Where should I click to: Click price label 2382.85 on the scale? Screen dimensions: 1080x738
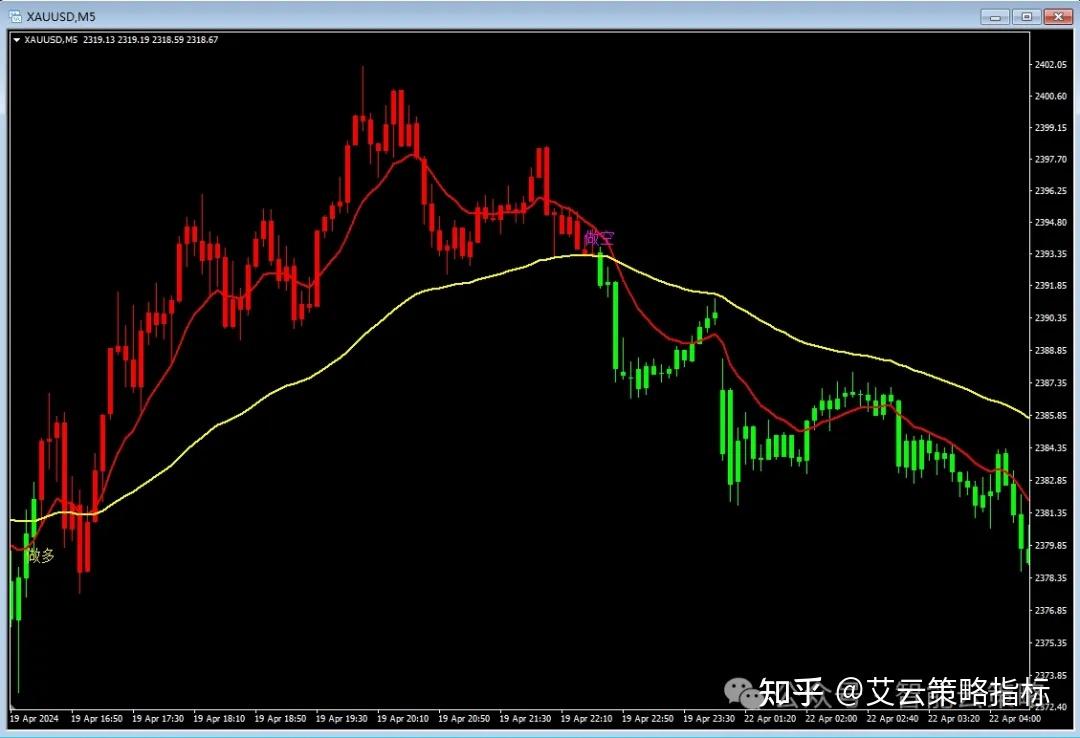coord(1050,480)
